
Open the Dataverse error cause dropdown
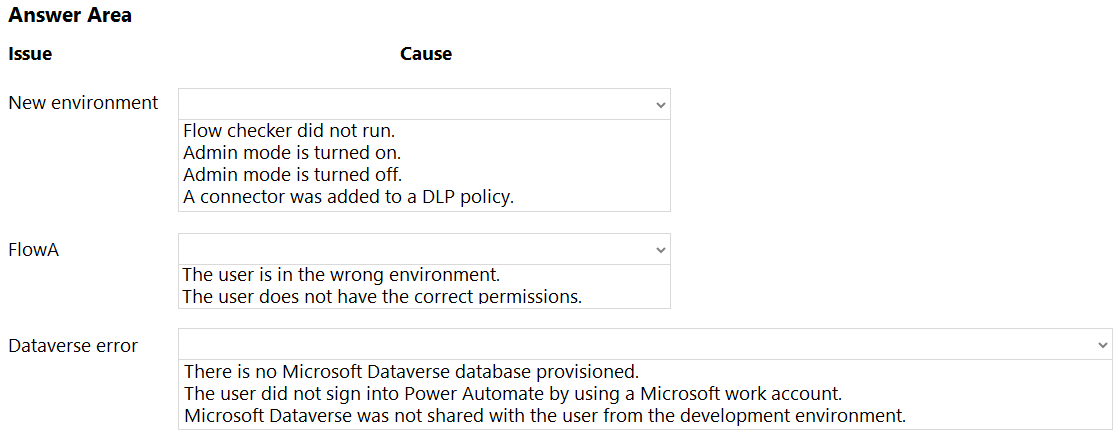tap(645, 344)
